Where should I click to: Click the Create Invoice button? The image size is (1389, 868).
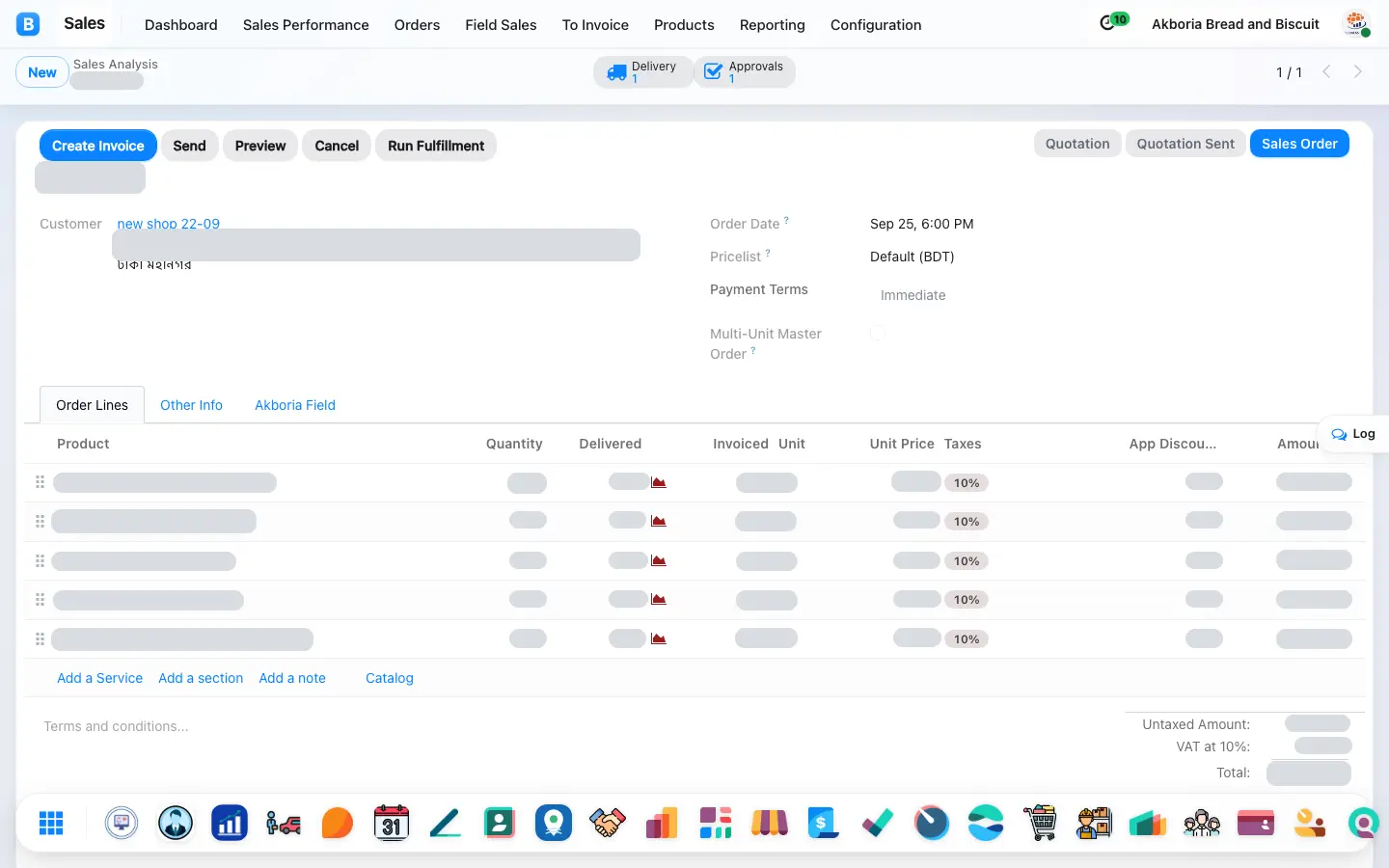click(98, 146)
